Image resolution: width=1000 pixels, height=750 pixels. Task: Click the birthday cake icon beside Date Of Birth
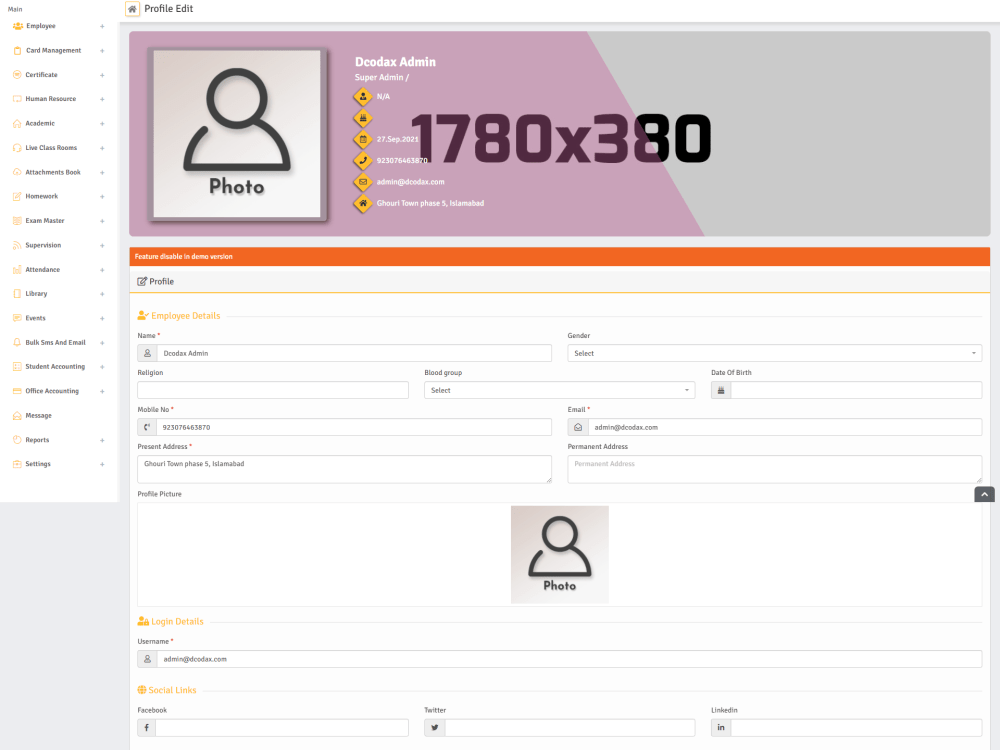click(721, 390)
